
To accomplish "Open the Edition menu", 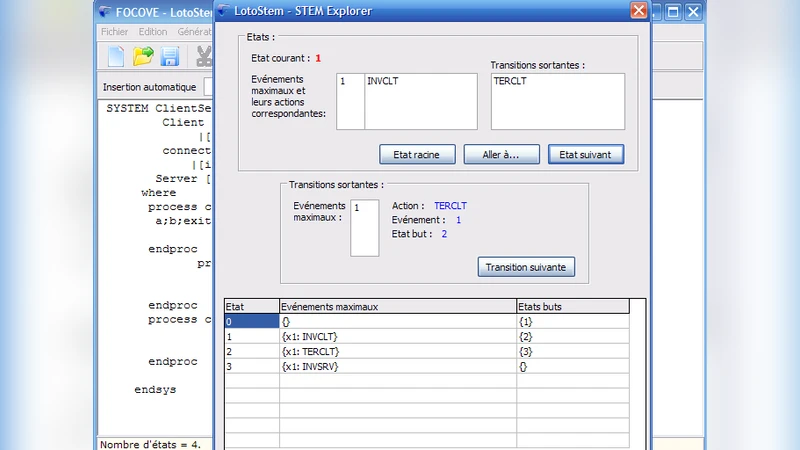I will (x=153, y=32).
